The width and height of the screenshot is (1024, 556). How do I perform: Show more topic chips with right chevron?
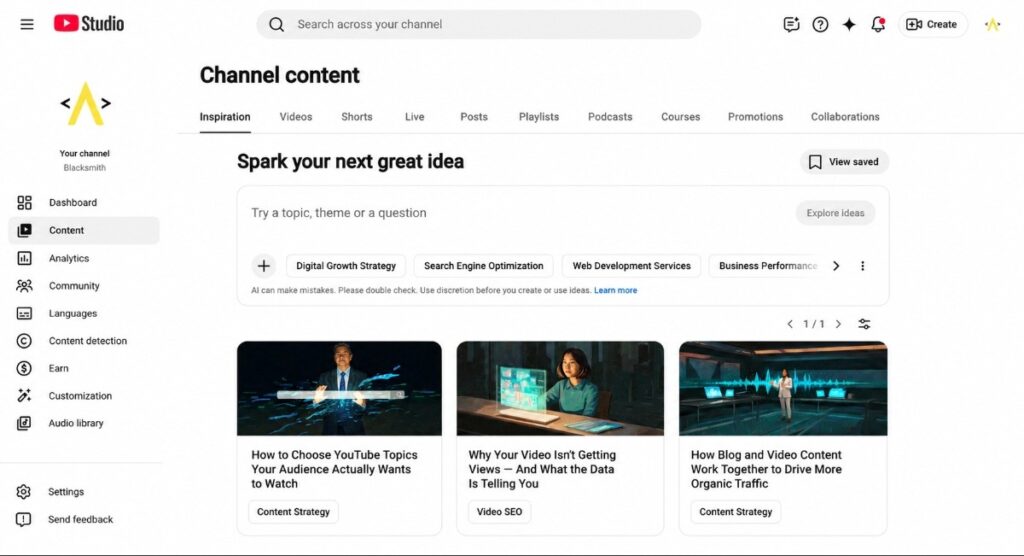pyautogui.click(x=836, y=266)
